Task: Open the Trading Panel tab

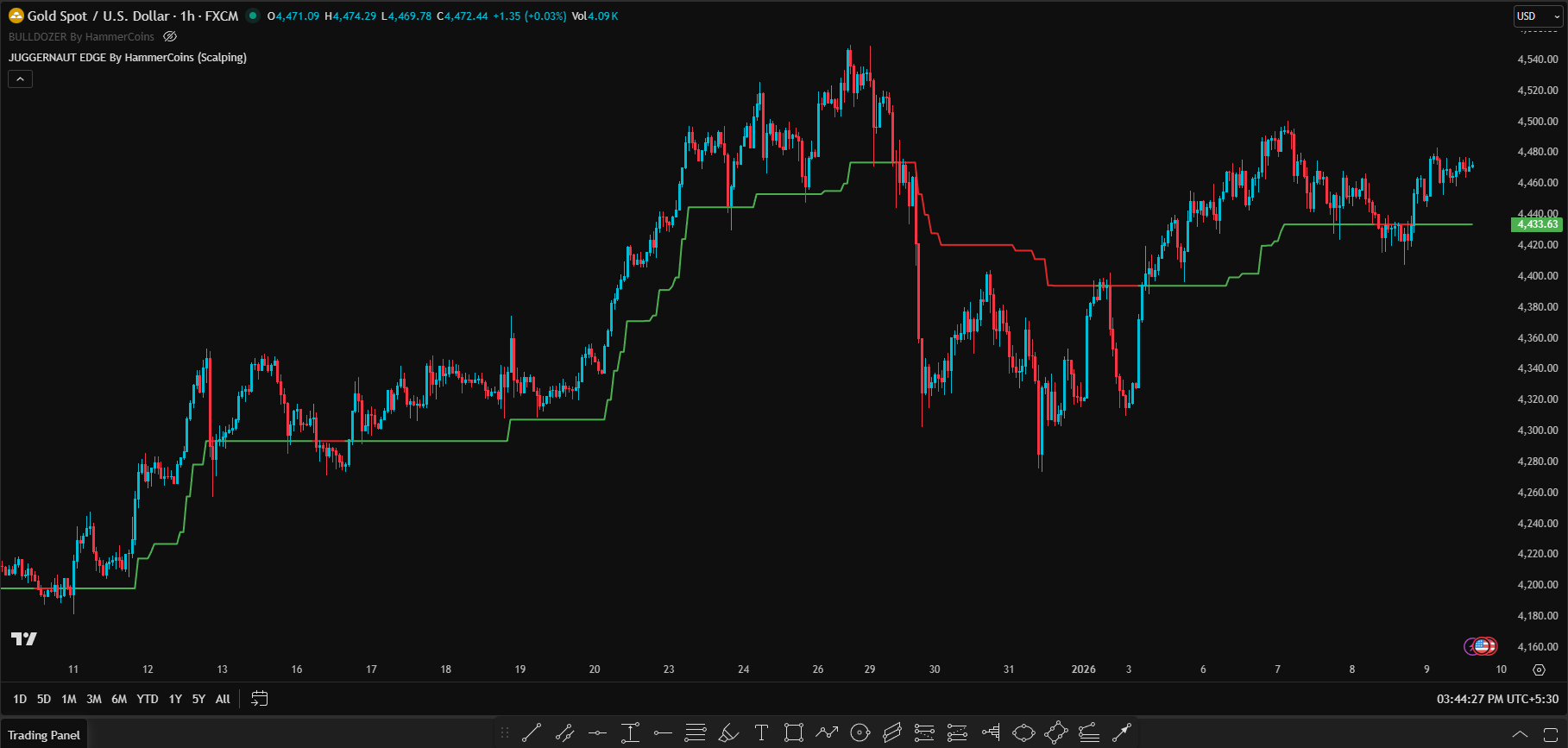Action: (x=44, y=735)
